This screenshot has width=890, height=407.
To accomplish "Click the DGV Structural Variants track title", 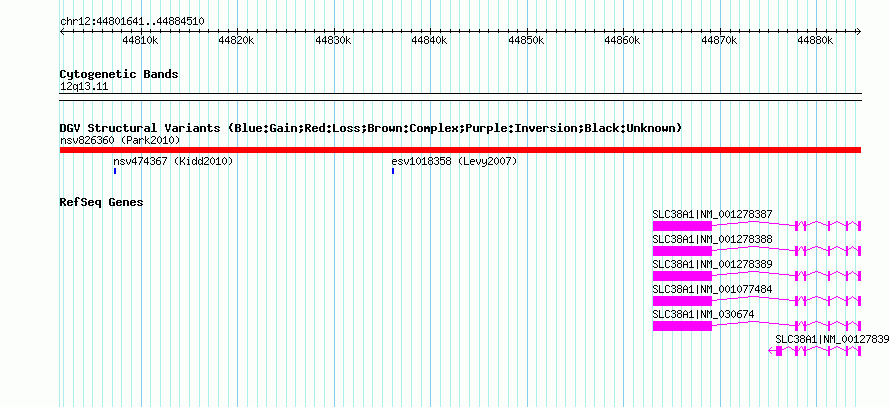I will click(x=371, y=128).
